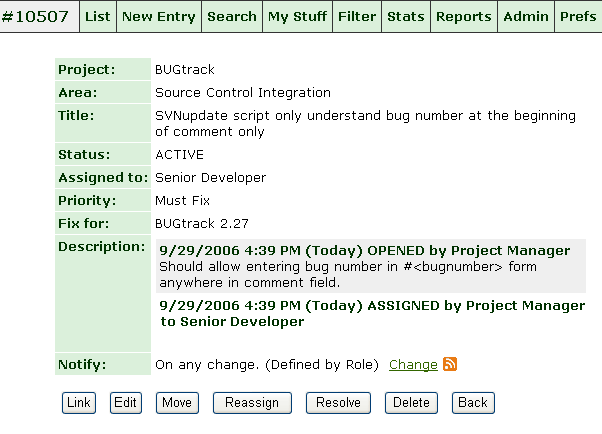Open the List menu item
The height and width of the screenshot is (434, 602).
[x=98, y=16]
